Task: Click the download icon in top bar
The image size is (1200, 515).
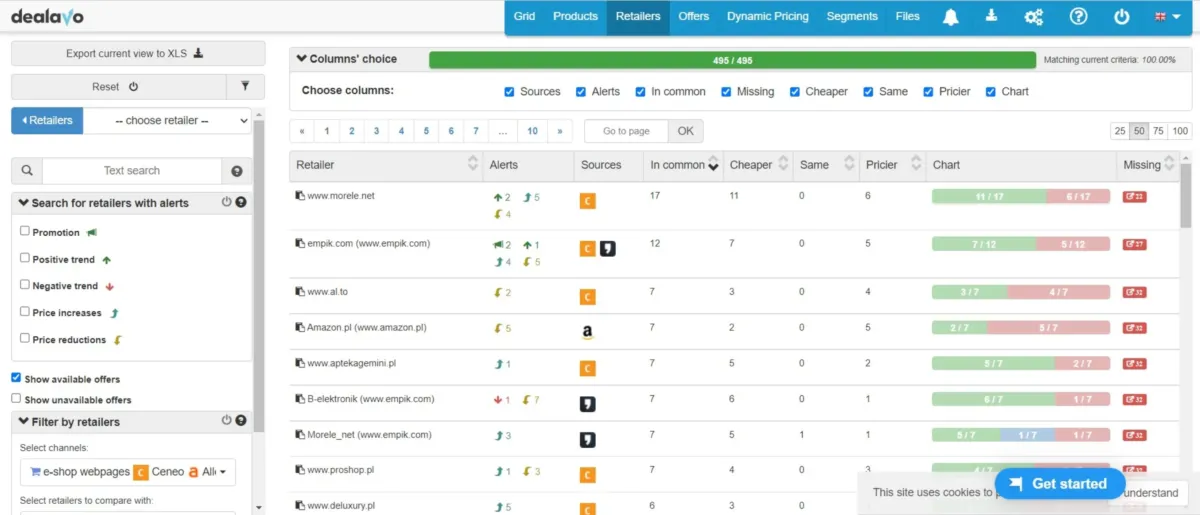Action: tap(992, 16)
